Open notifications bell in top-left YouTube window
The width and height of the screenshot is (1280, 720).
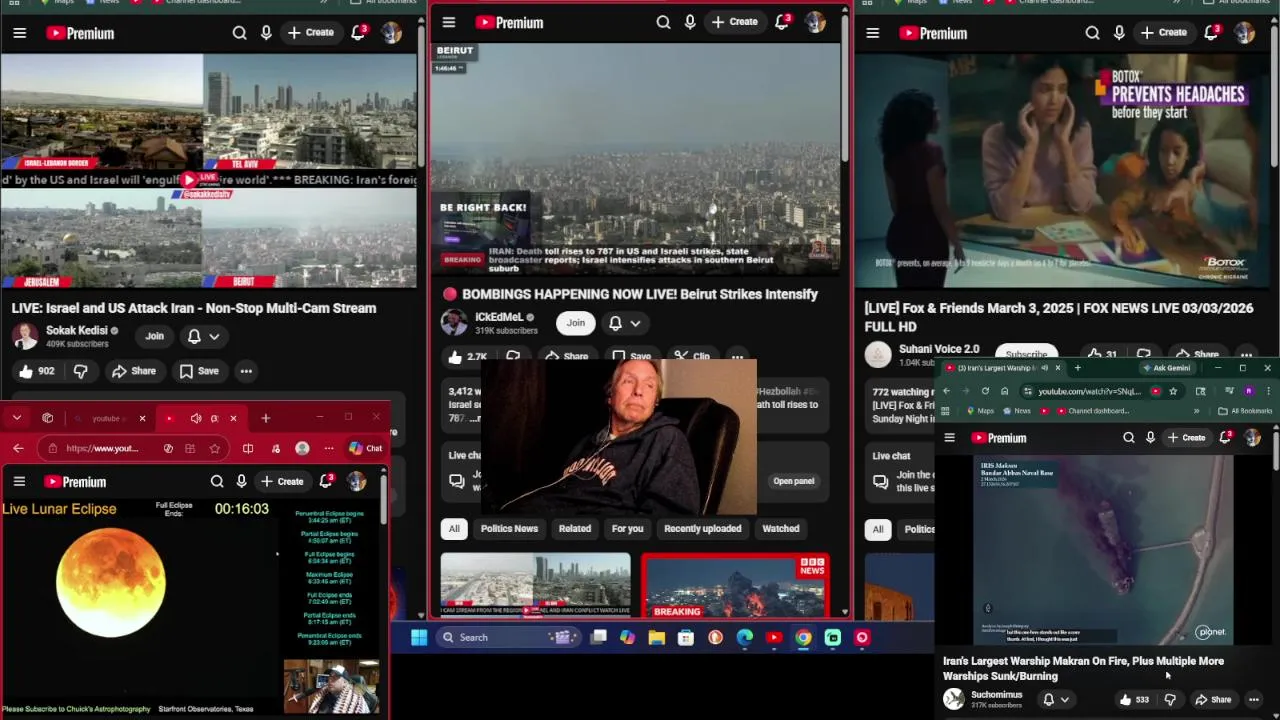point(358,33)
